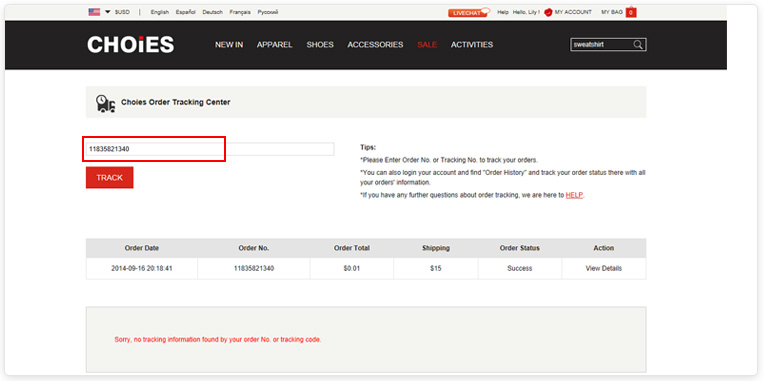Open the red HELP link in tips
The height and width of the screenshot is (381, 764).
pos(574,195)
